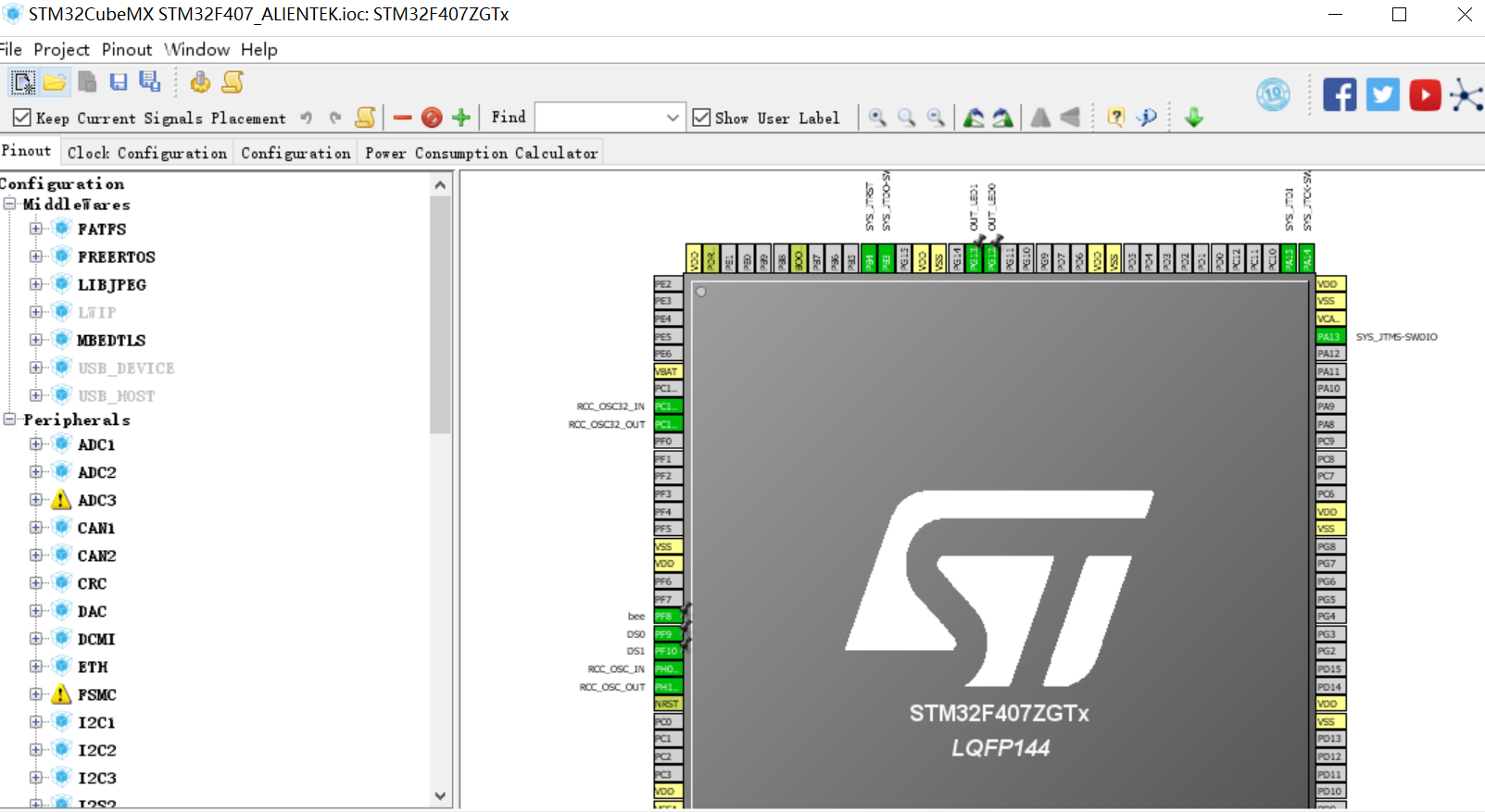Collapse the MiddleWares tree node
Image resolution: width=1485 pixels, height=812 pixels.
click(9, 204)
